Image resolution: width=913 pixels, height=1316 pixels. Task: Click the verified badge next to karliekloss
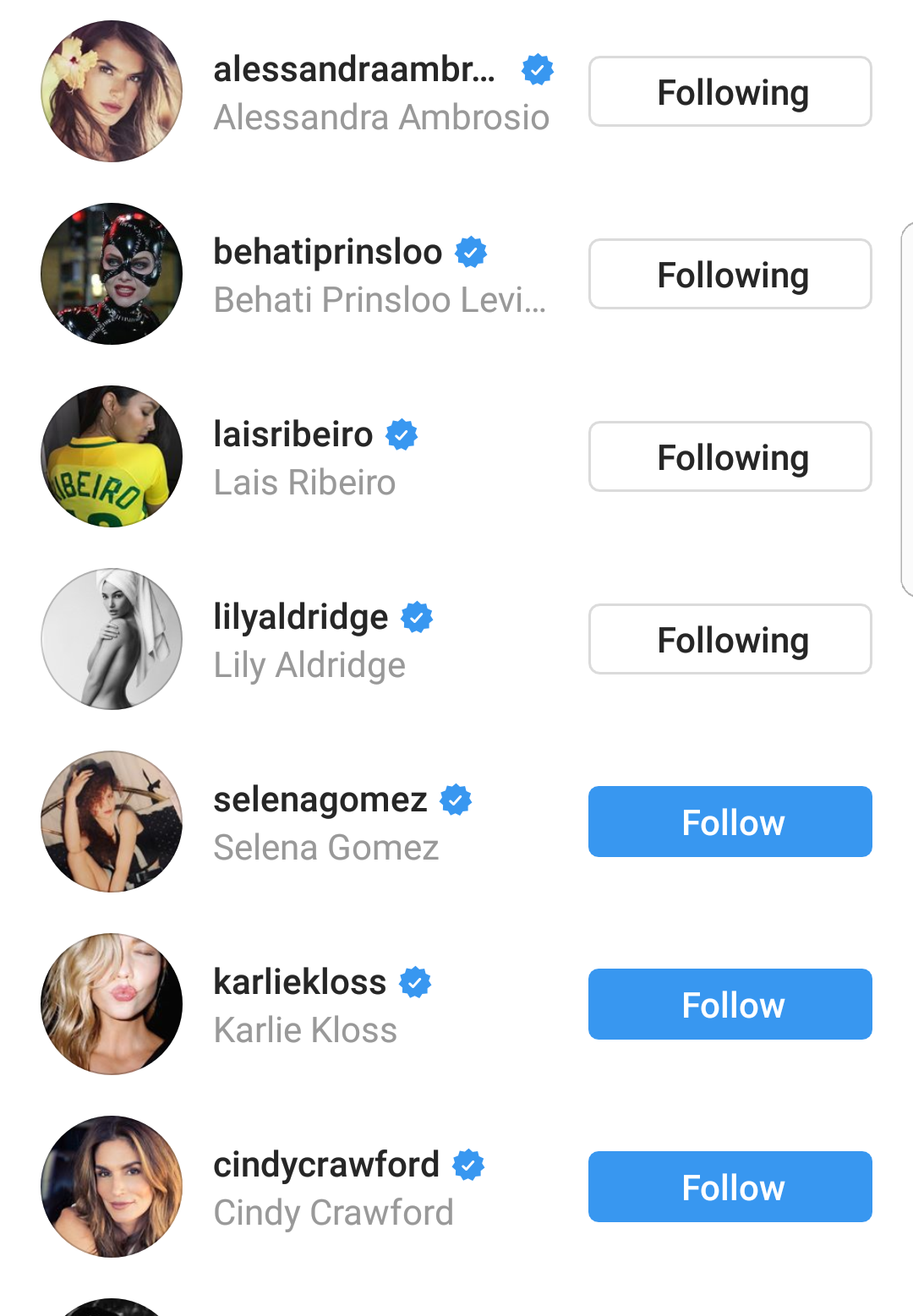(x=415, y=981)
